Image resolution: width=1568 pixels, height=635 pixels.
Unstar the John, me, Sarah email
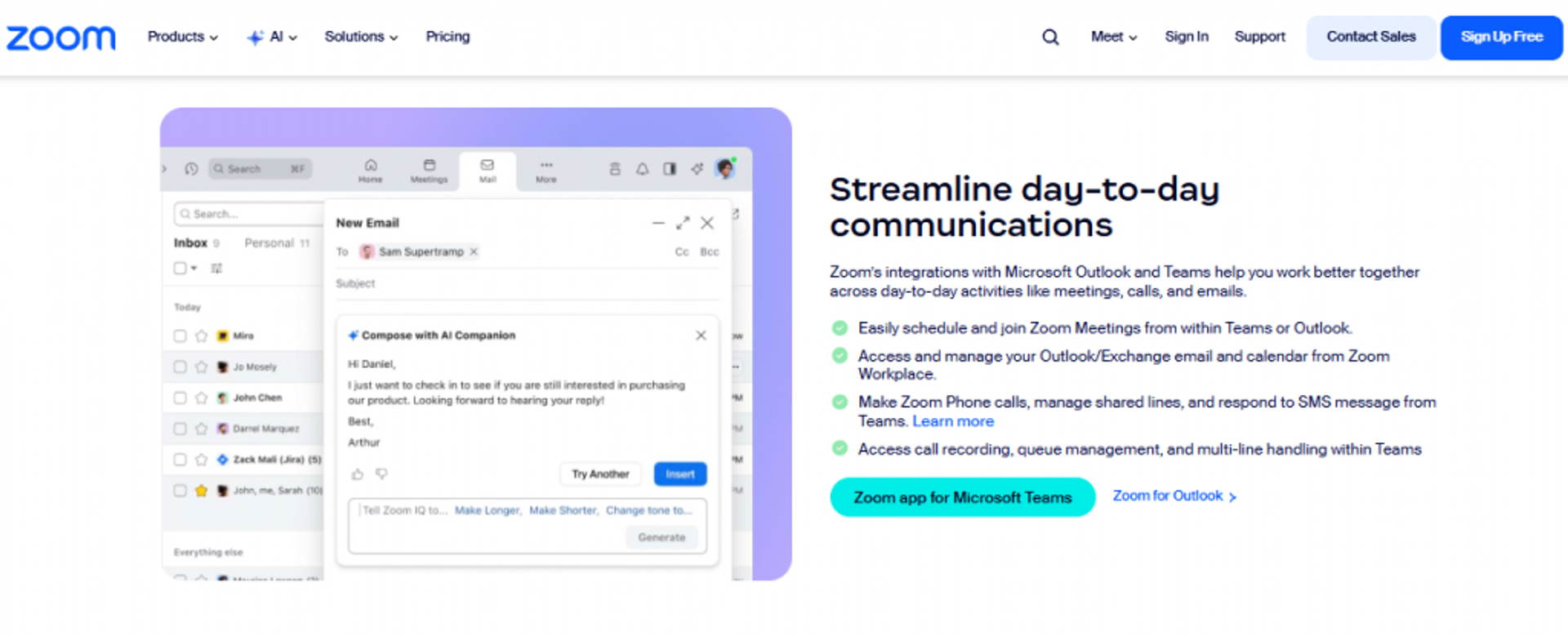pyautogui.click(x=201, y=491)
